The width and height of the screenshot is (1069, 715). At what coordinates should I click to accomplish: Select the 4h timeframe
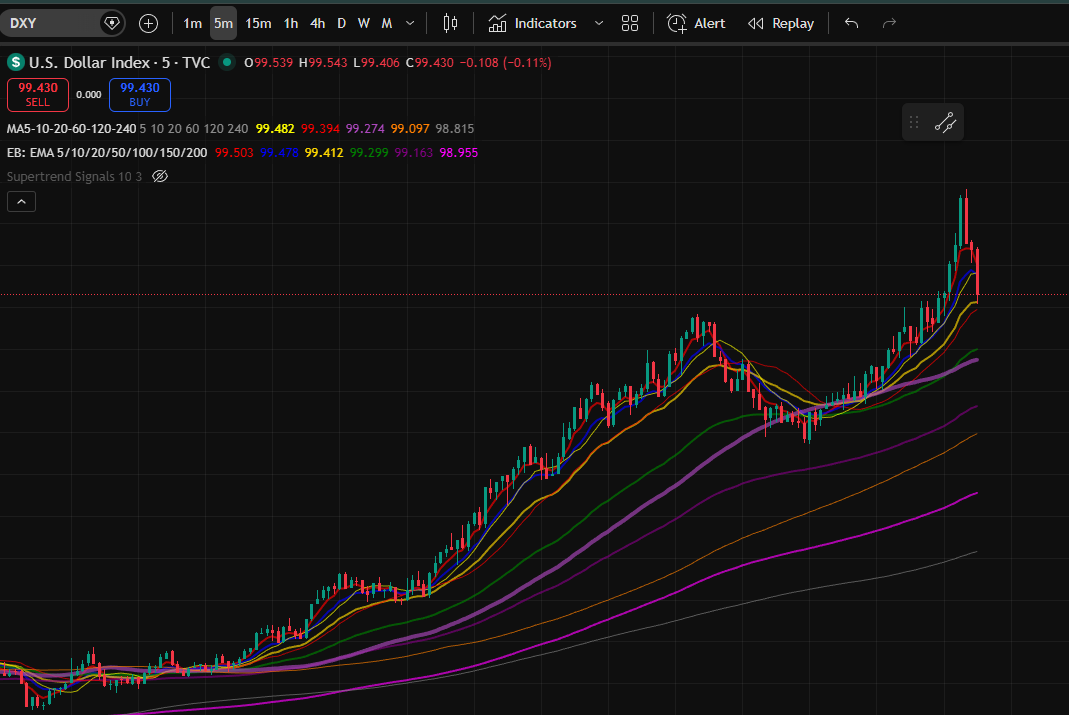point(317,23)
